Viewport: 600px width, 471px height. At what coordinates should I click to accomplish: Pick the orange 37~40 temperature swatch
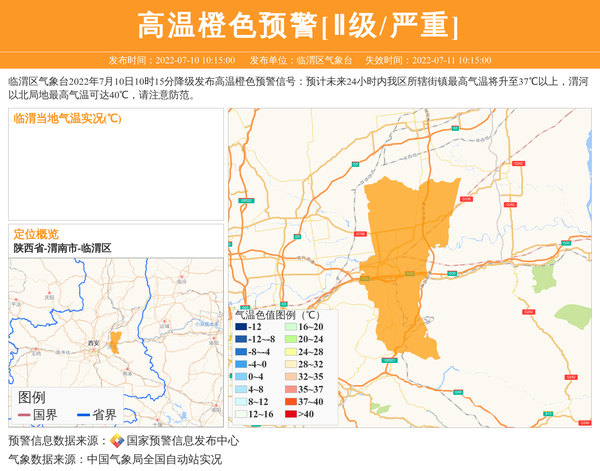pos(291,402)
